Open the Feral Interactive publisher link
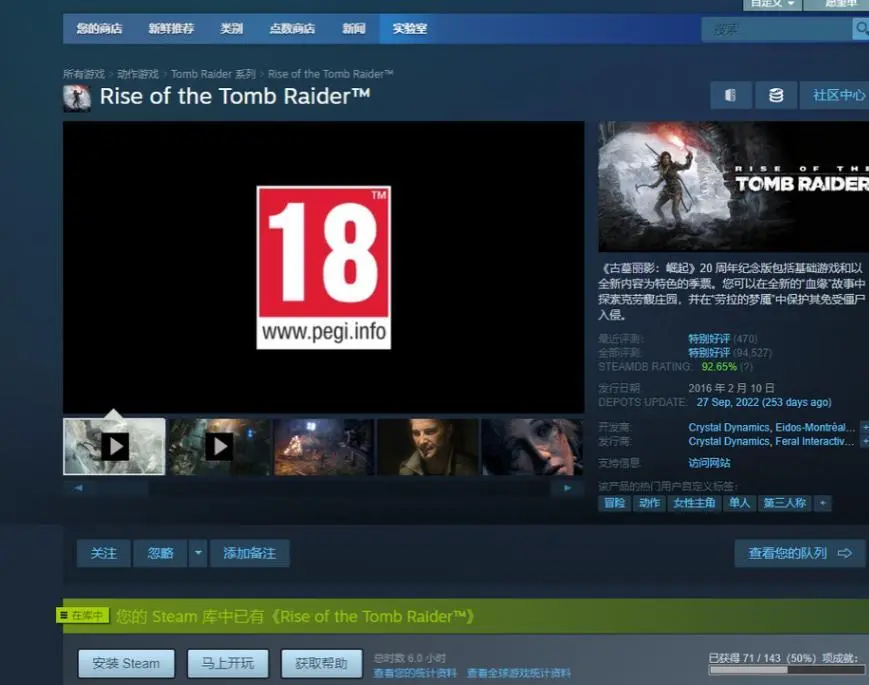869x685 pixels. (815, 442)
